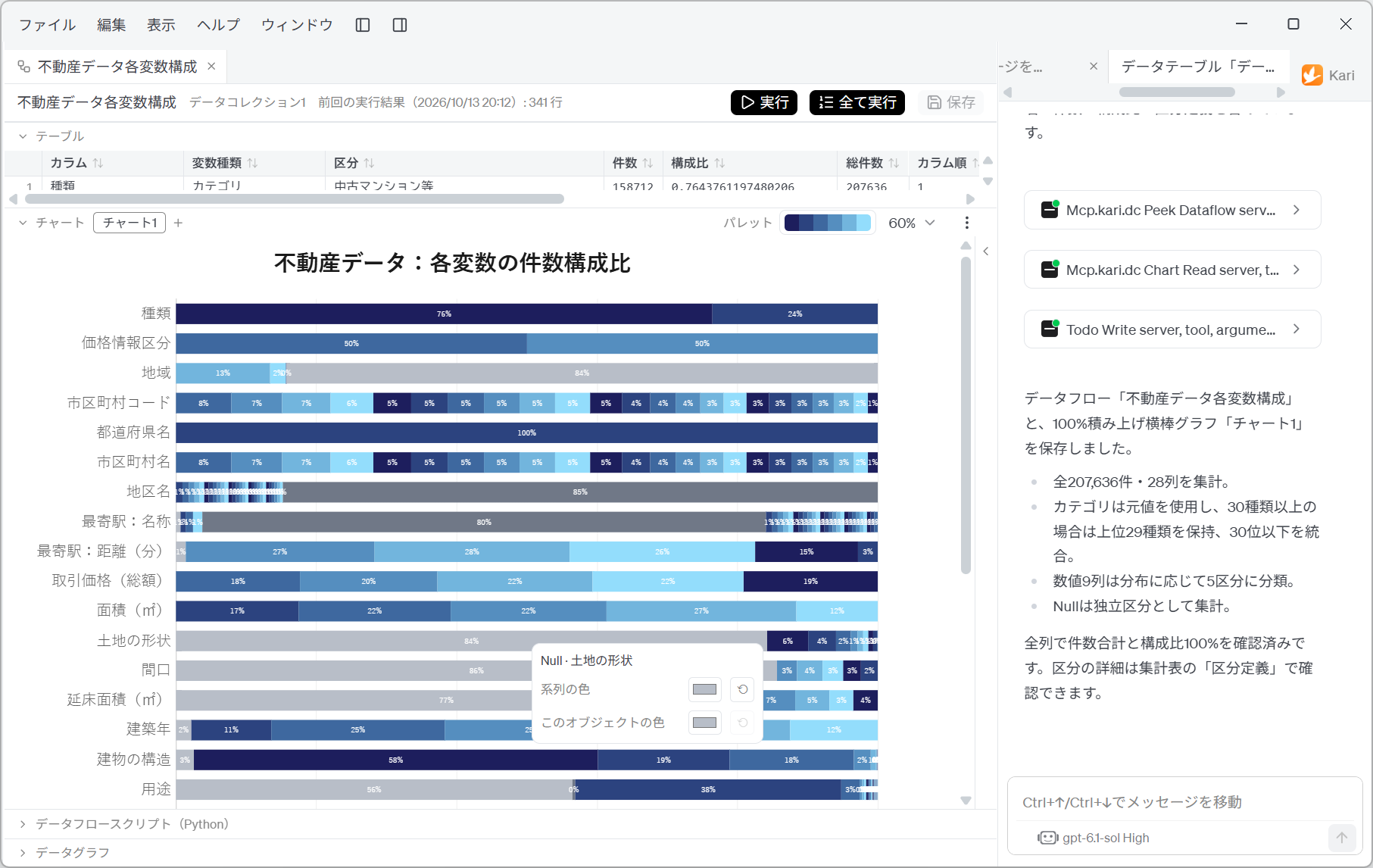Click the table scroll-left arrow
Image resolution: width=1373 pixels, height=868 pixels.
[x=13, y=199]
